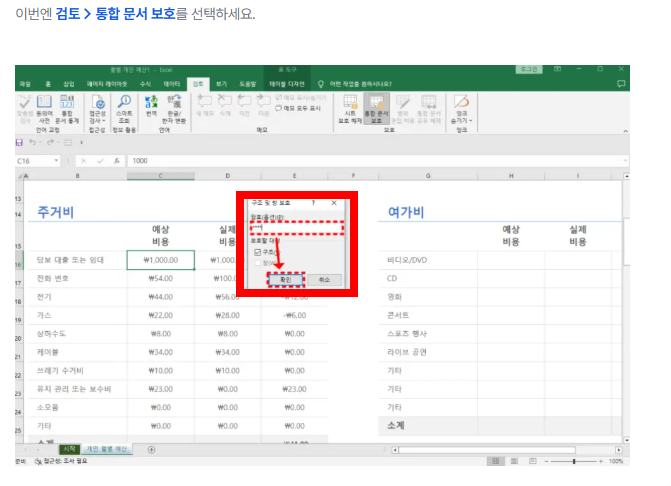Screen dimensions: 671x486
Task: Click Unprotect Sheet (시트 보호 해제)
Action: [x=350, y=109]
